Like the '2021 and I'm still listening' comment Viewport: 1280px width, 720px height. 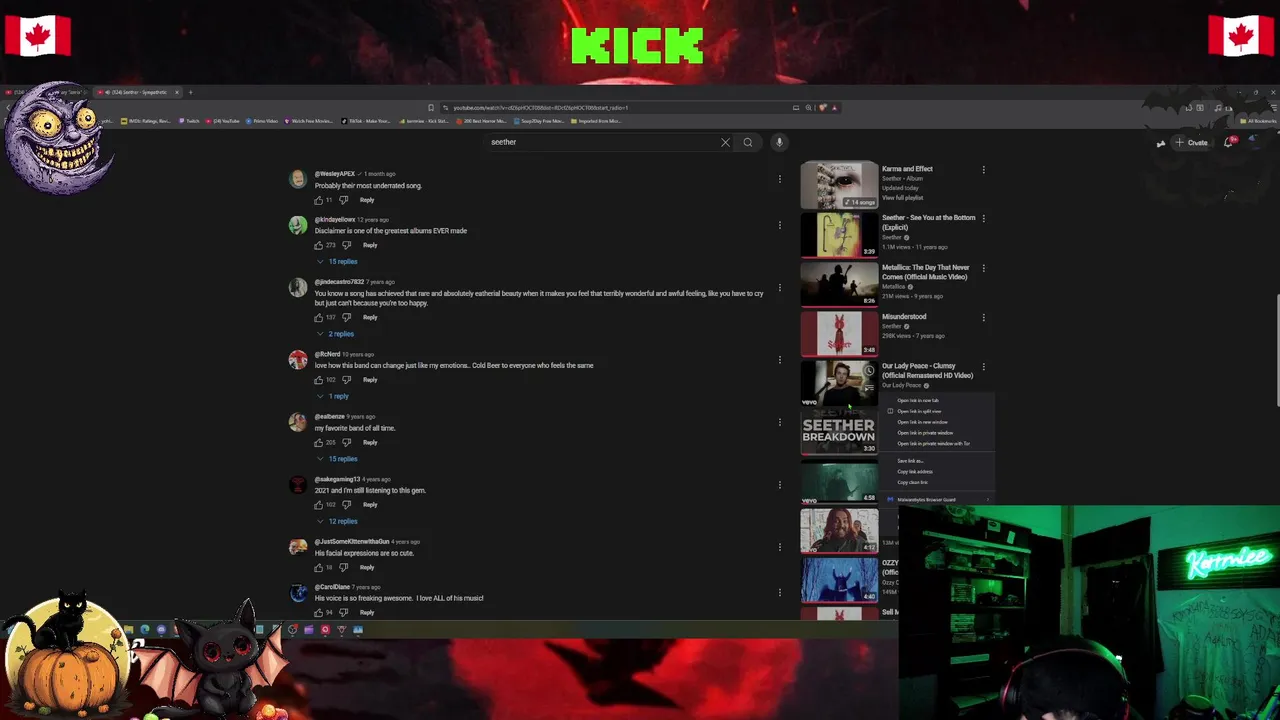[319, 505]
